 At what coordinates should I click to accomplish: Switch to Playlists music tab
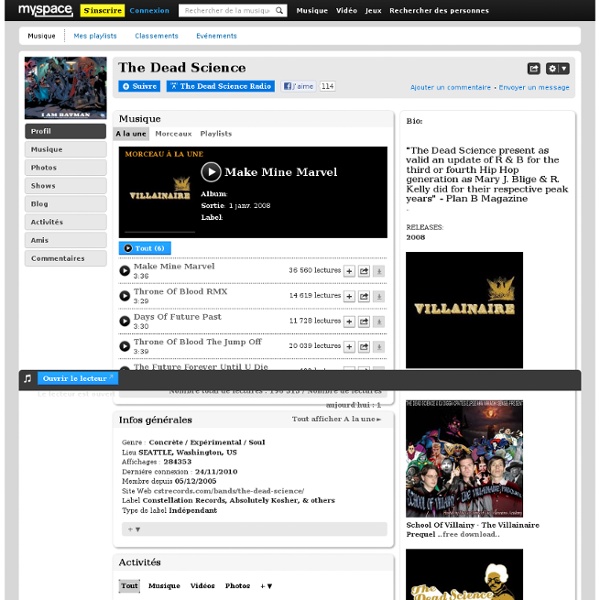pos(216,134)
